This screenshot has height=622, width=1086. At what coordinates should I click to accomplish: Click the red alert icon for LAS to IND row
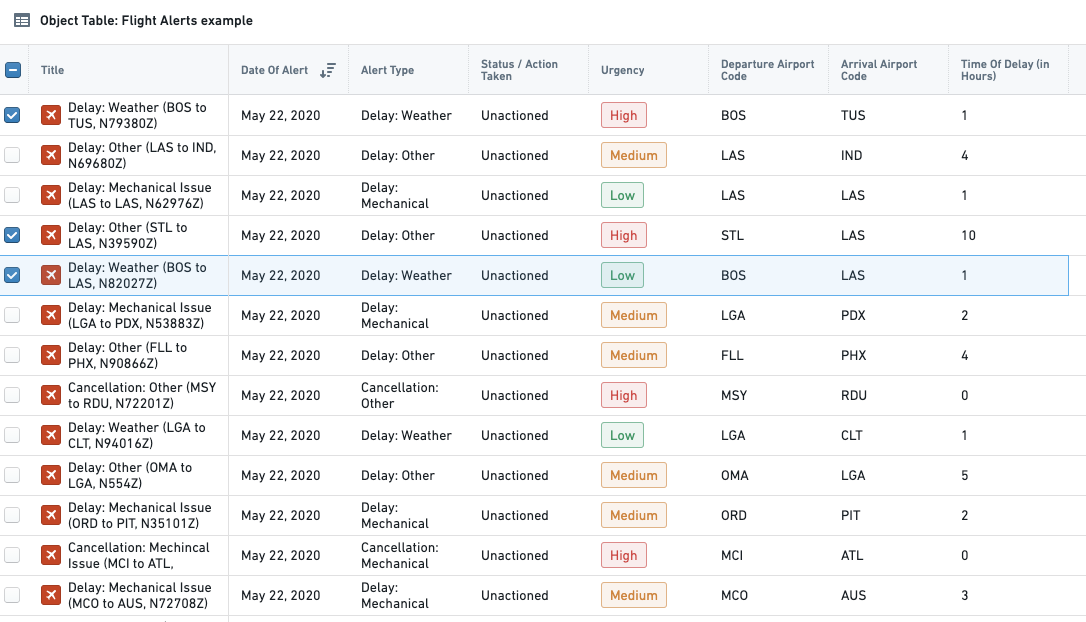tap(51, 155)
